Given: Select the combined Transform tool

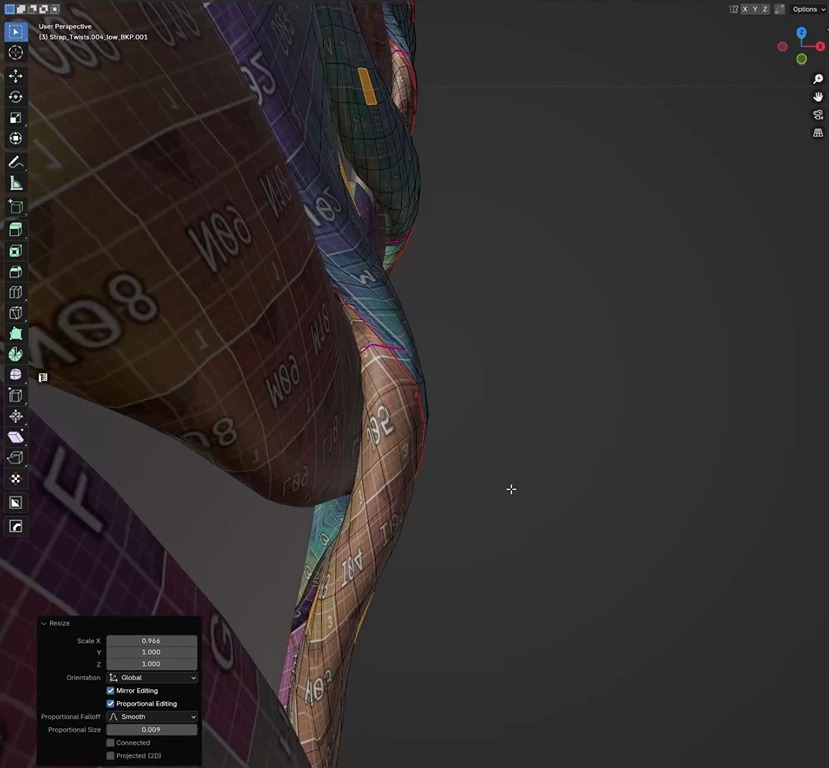Looking at the screenshot, I should tap(15, 138).
